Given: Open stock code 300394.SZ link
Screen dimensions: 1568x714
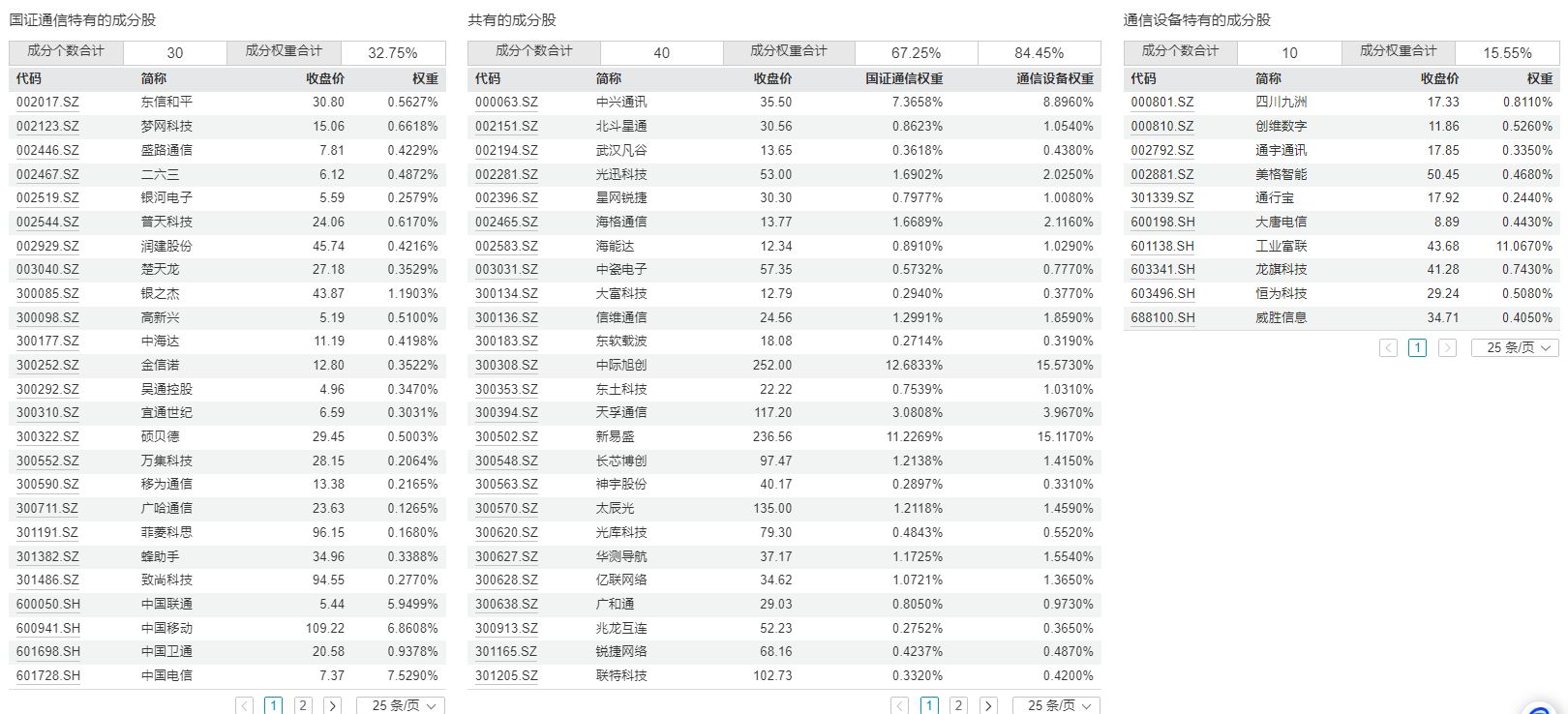Looking at the screenshot, I should 506,412.
